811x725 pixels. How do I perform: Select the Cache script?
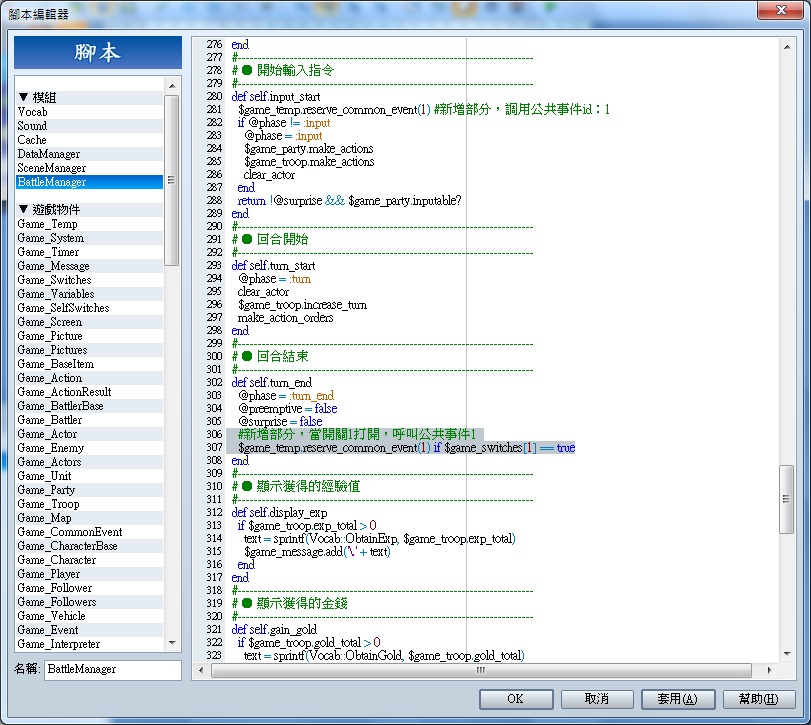(89, 140)
